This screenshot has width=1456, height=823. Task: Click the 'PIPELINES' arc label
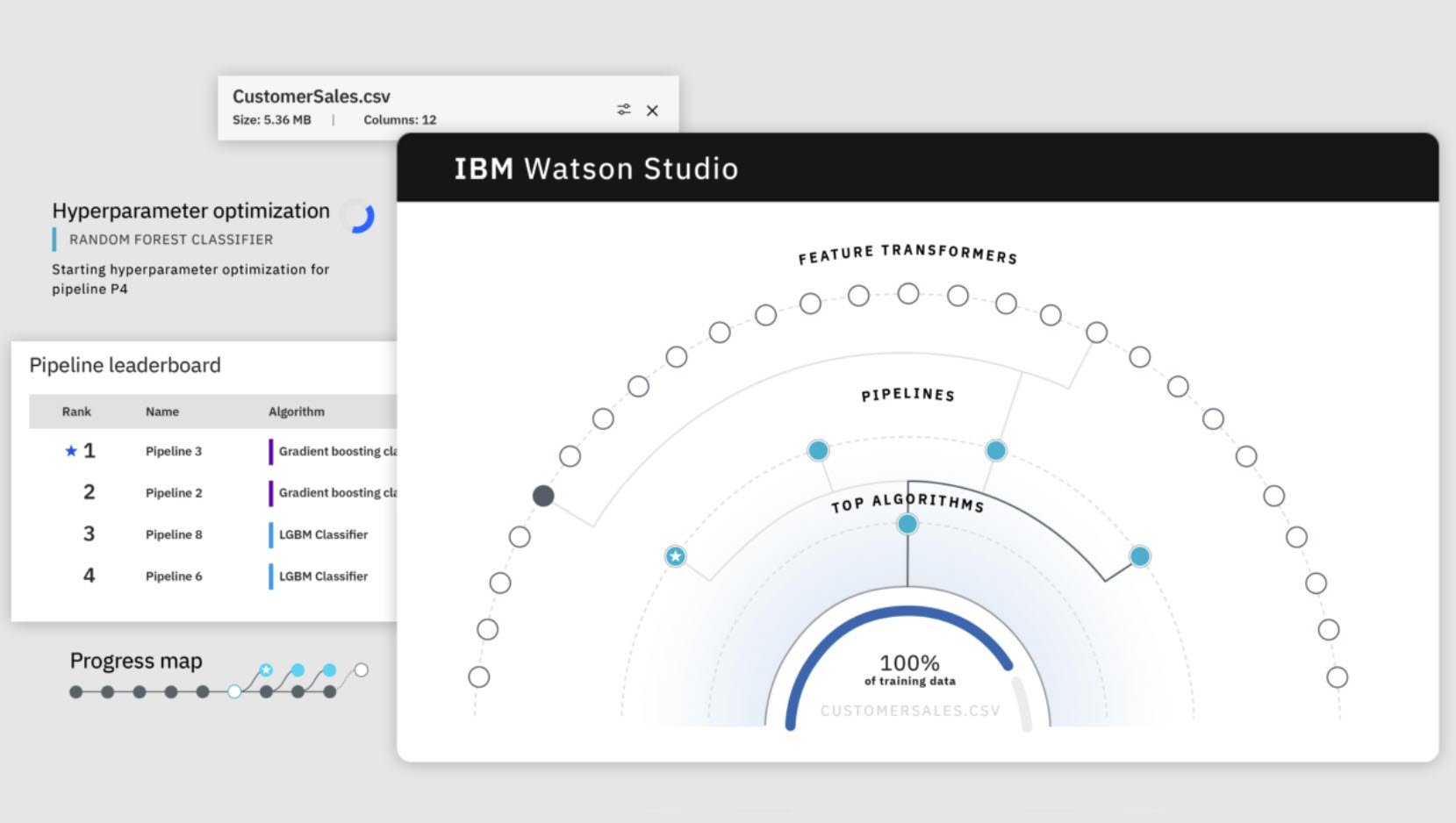[907, 395]
